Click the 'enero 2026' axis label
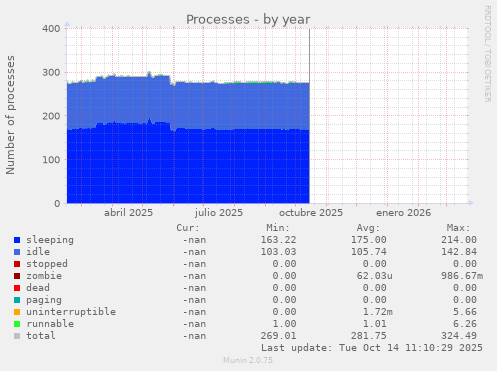Image resolution: width=497 pixels, height=371 pixels. 404,213
